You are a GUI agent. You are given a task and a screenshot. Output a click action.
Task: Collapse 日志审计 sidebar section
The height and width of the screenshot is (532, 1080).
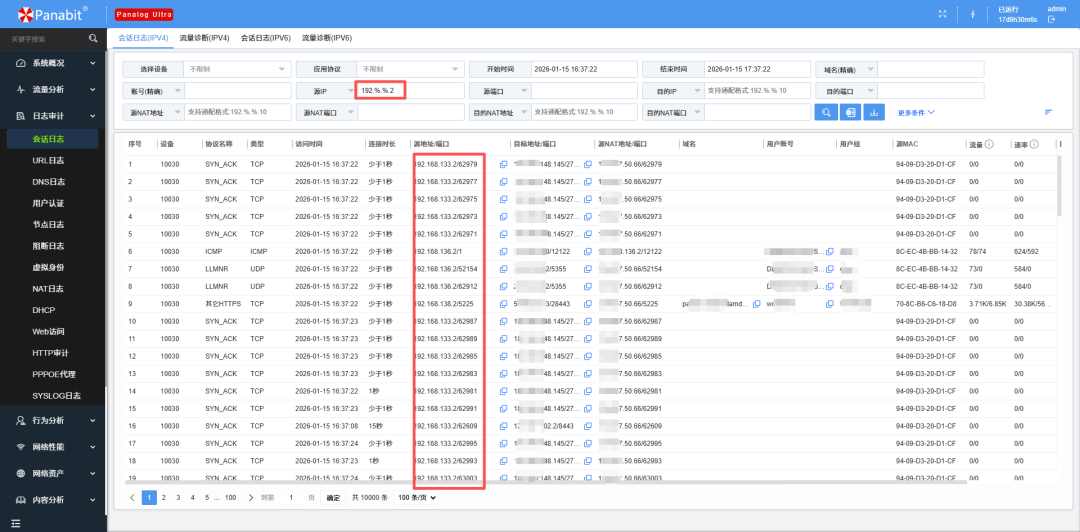pyautogui.click(x=53, y=116)
